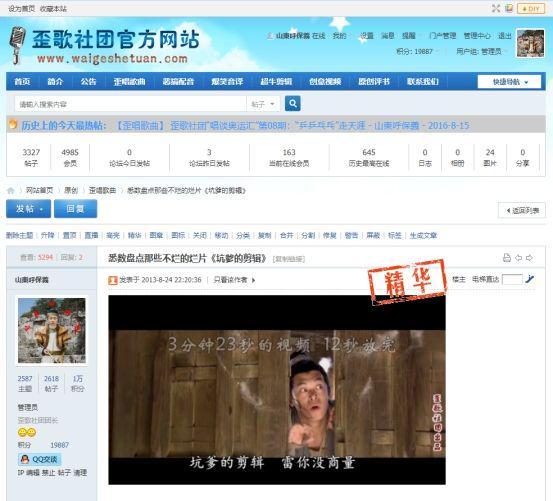
Task: Expand the 快捷导航 dropdown
Action: click(x=509, y=82)
